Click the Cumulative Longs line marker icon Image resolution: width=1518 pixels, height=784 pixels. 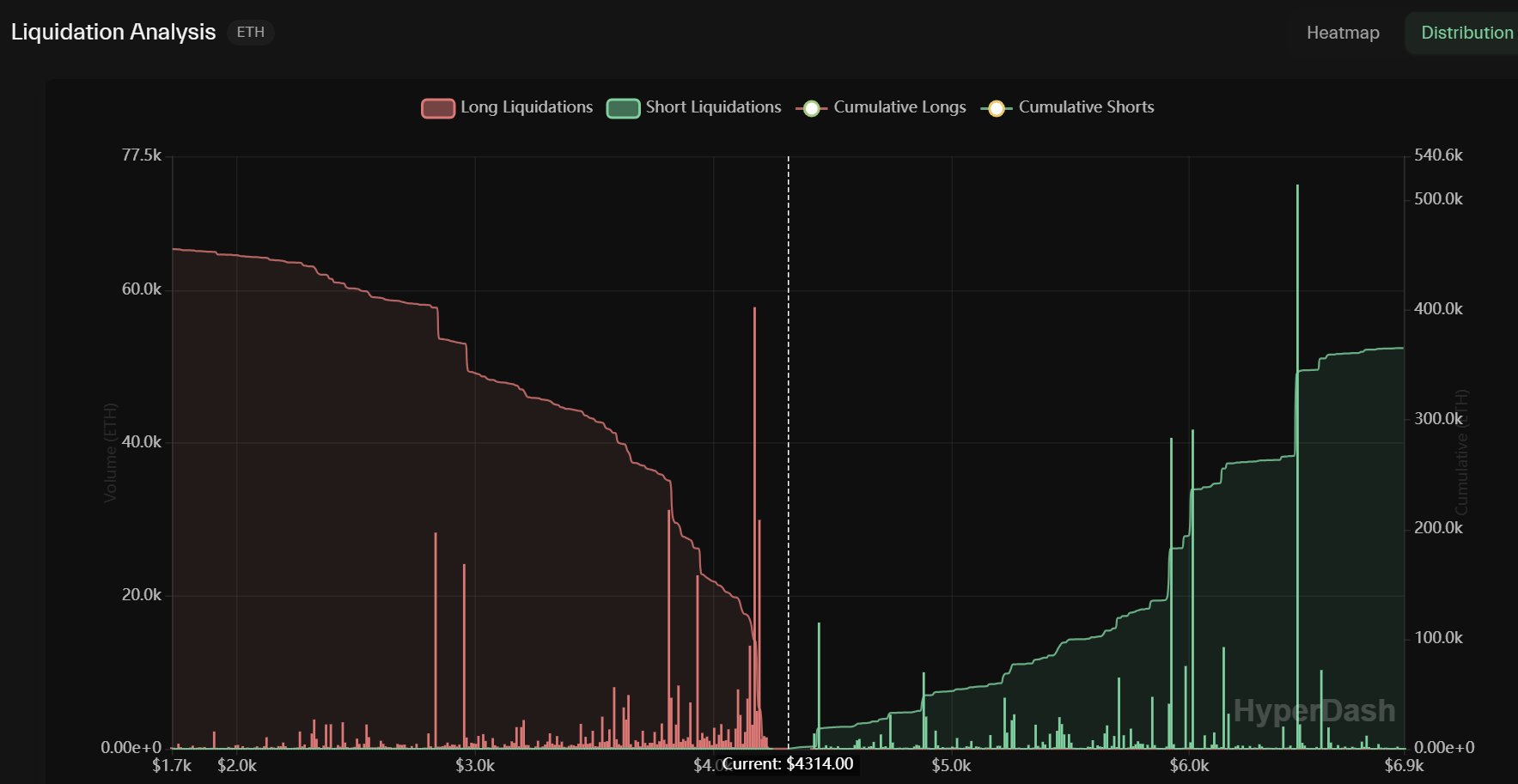812,108
